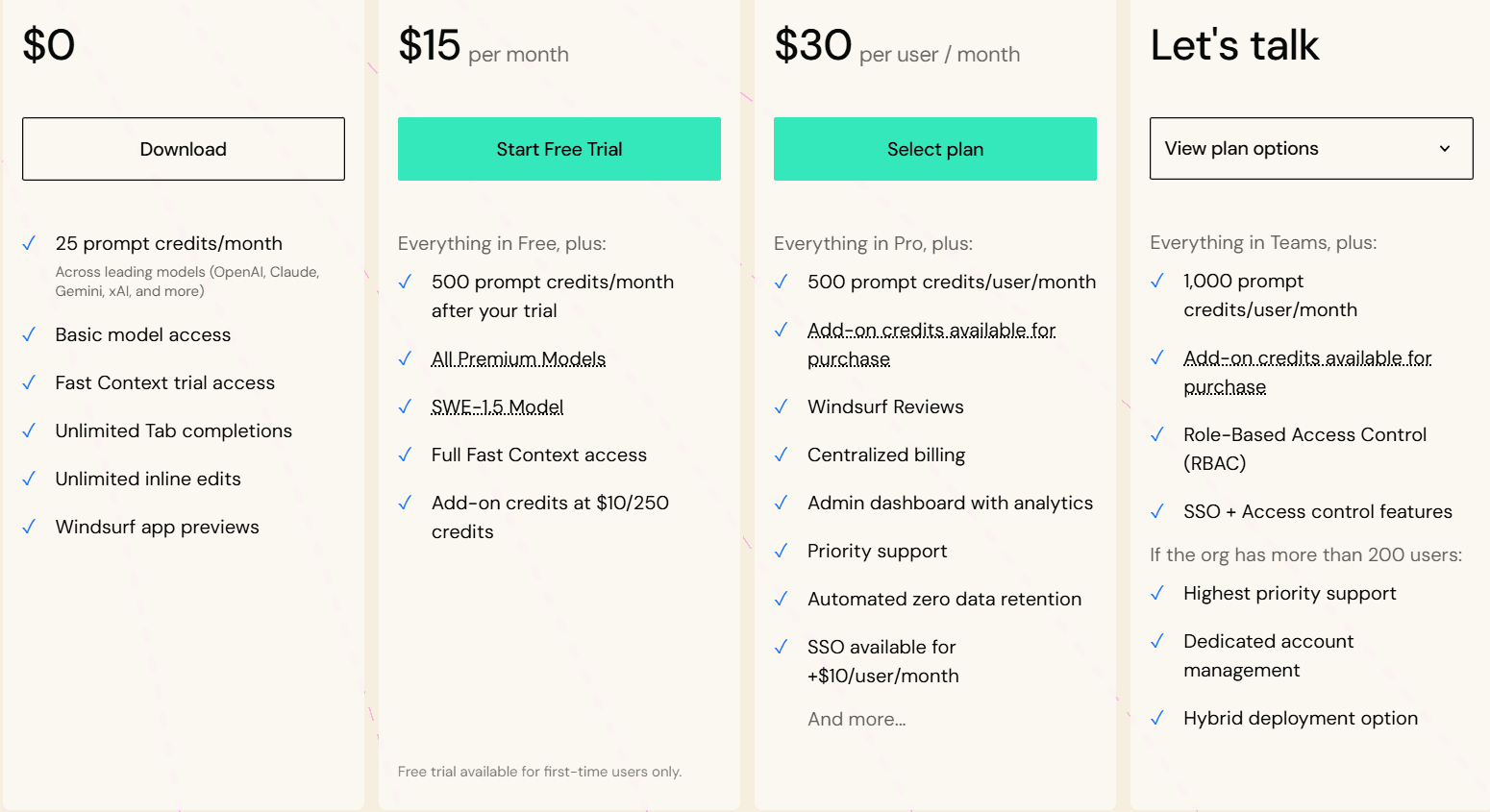Open Add-on credits available for purchase under Pro
Image resolution: width=1490 pixels, height=812 pixels.
931,330
